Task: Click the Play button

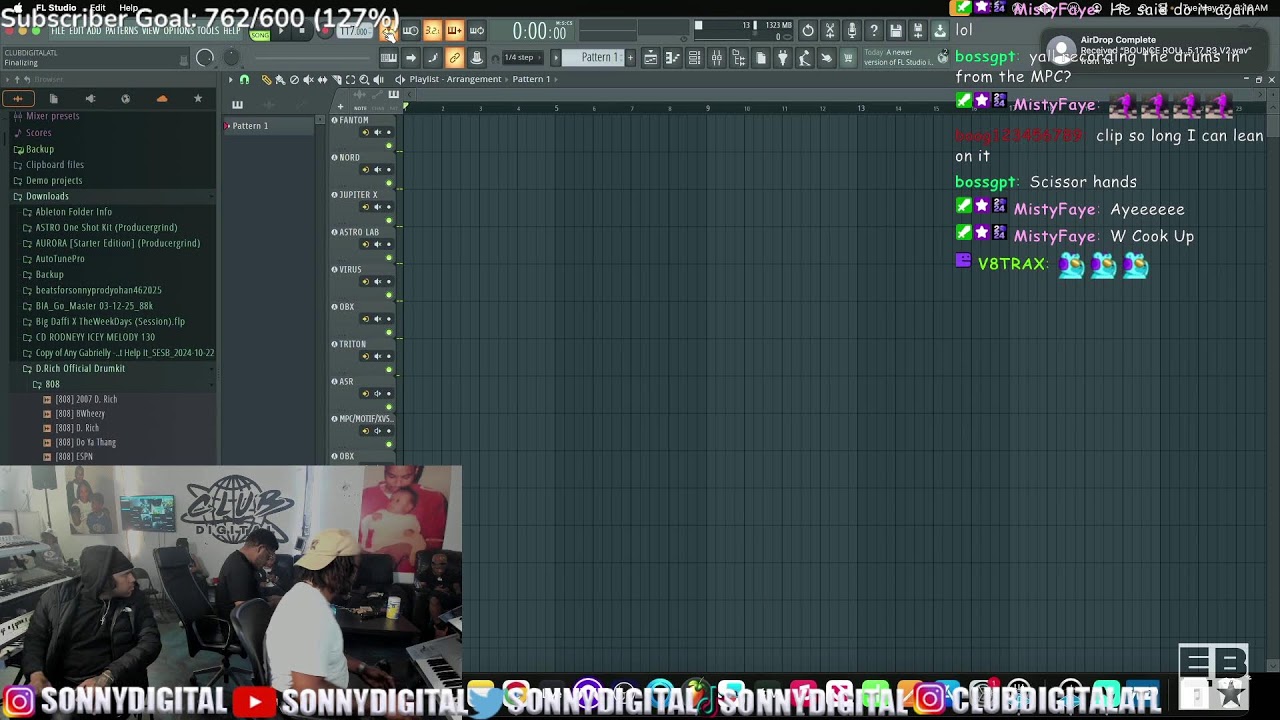Action: point(281,31)
